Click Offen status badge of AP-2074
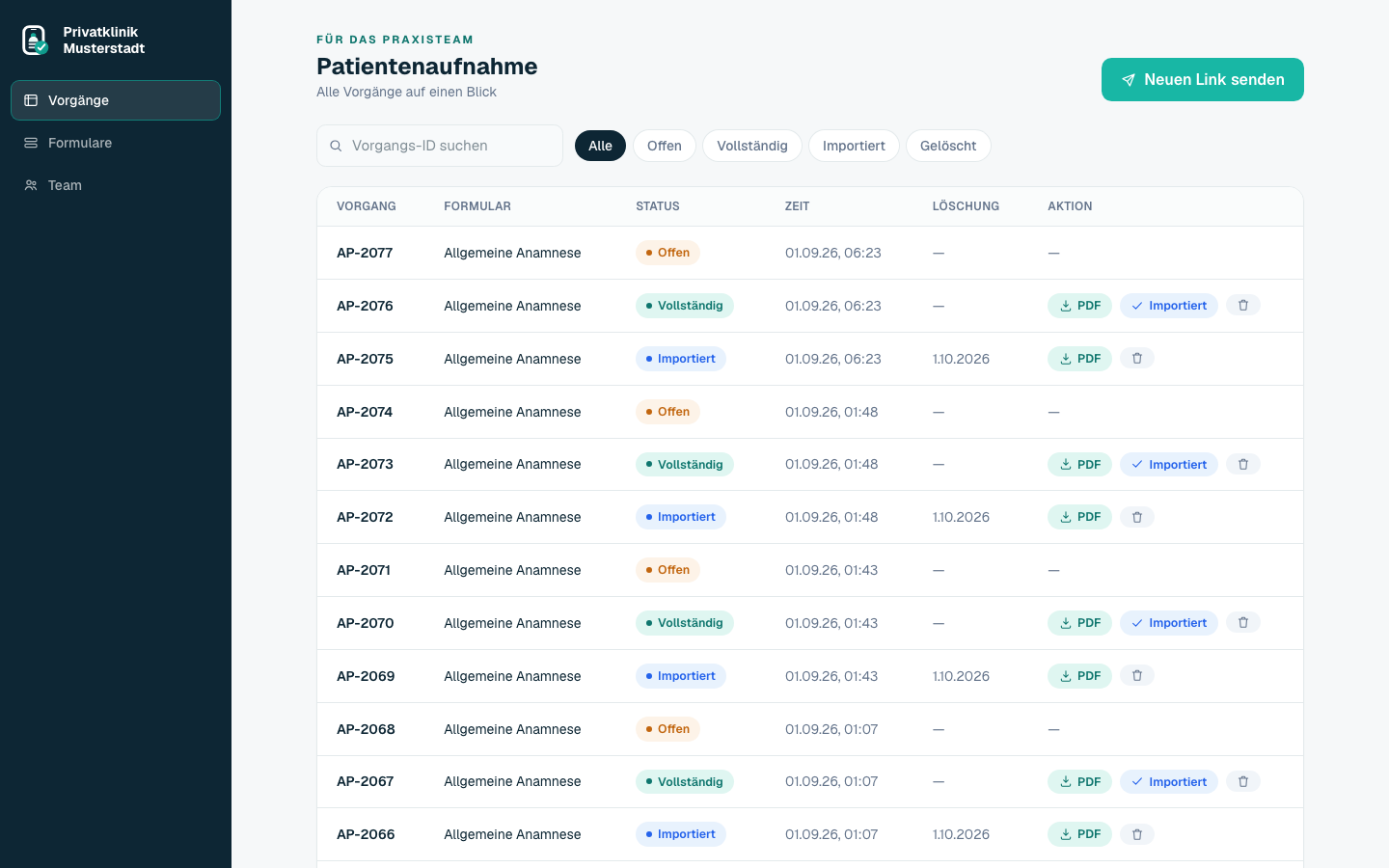The width and height of the screenshot is (1389, 868). click(x=667, y=412)
